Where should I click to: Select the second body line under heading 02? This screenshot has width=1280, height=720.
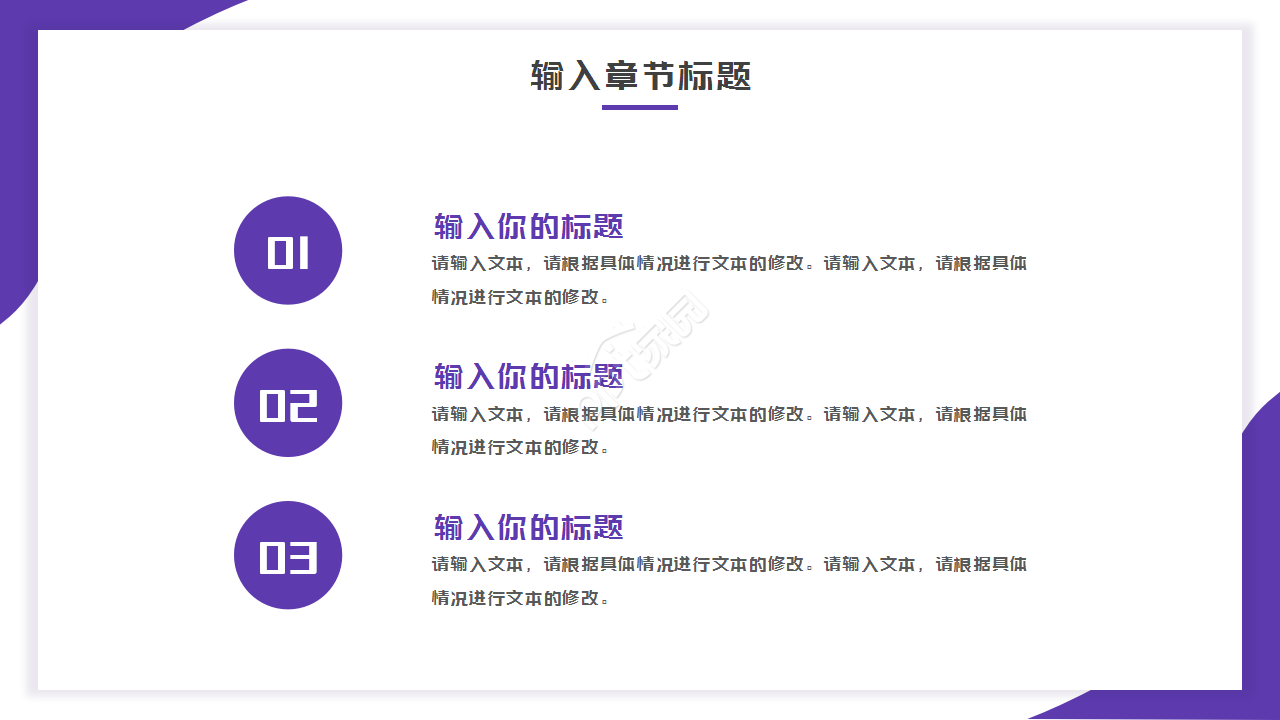tap(520, 447)
